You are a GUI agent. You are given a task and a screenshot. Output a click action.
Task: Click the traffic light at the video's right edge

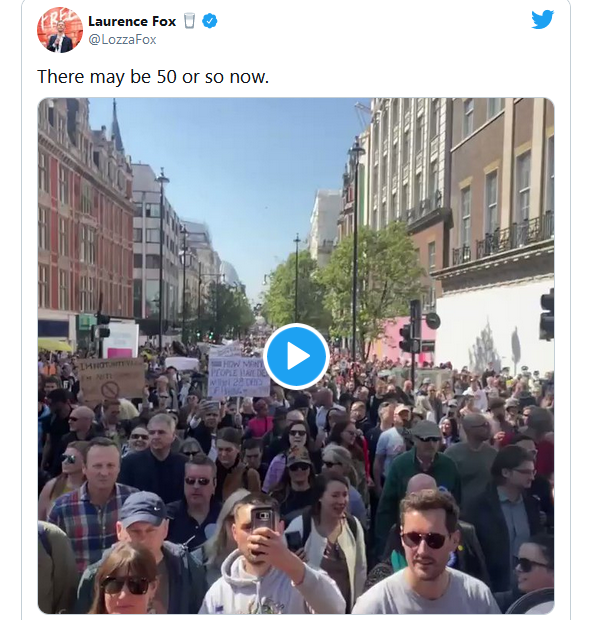[x=547, y=314]
